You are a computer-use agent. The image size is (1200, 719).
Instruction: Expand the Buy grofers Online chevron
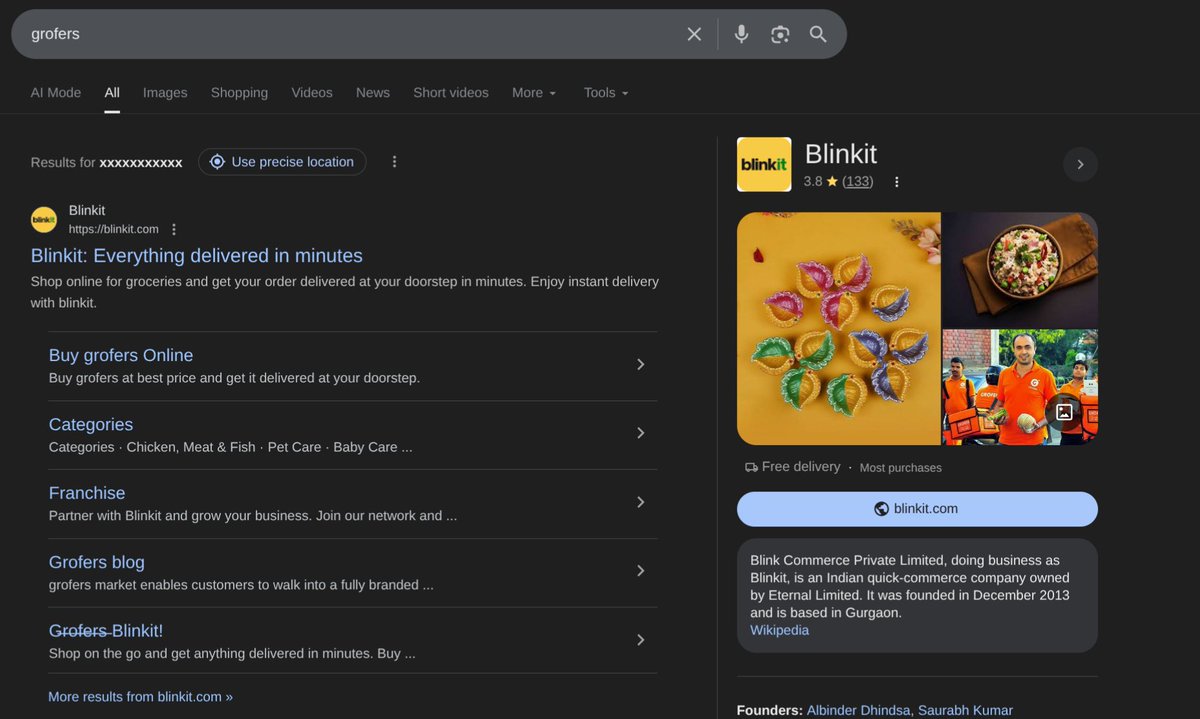(x=641, y=365)
